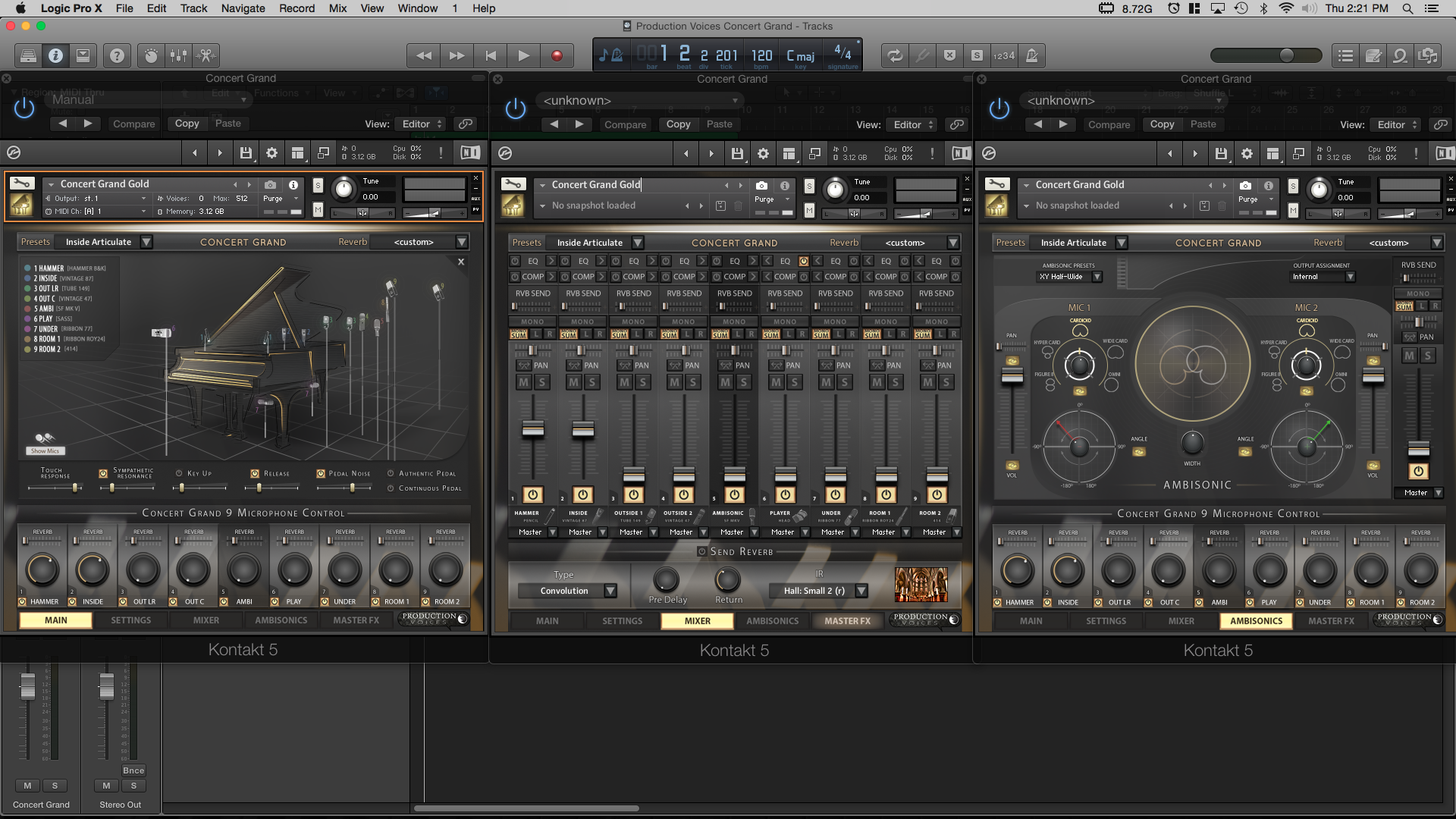Open the Convolution reverb Type dropdown

pos(567,591)
